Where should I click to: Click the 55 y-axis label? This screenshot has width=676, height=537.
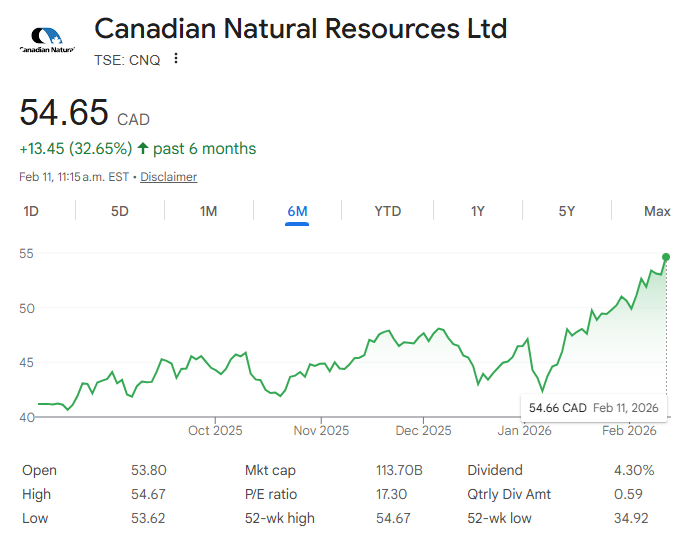[26, 253]
